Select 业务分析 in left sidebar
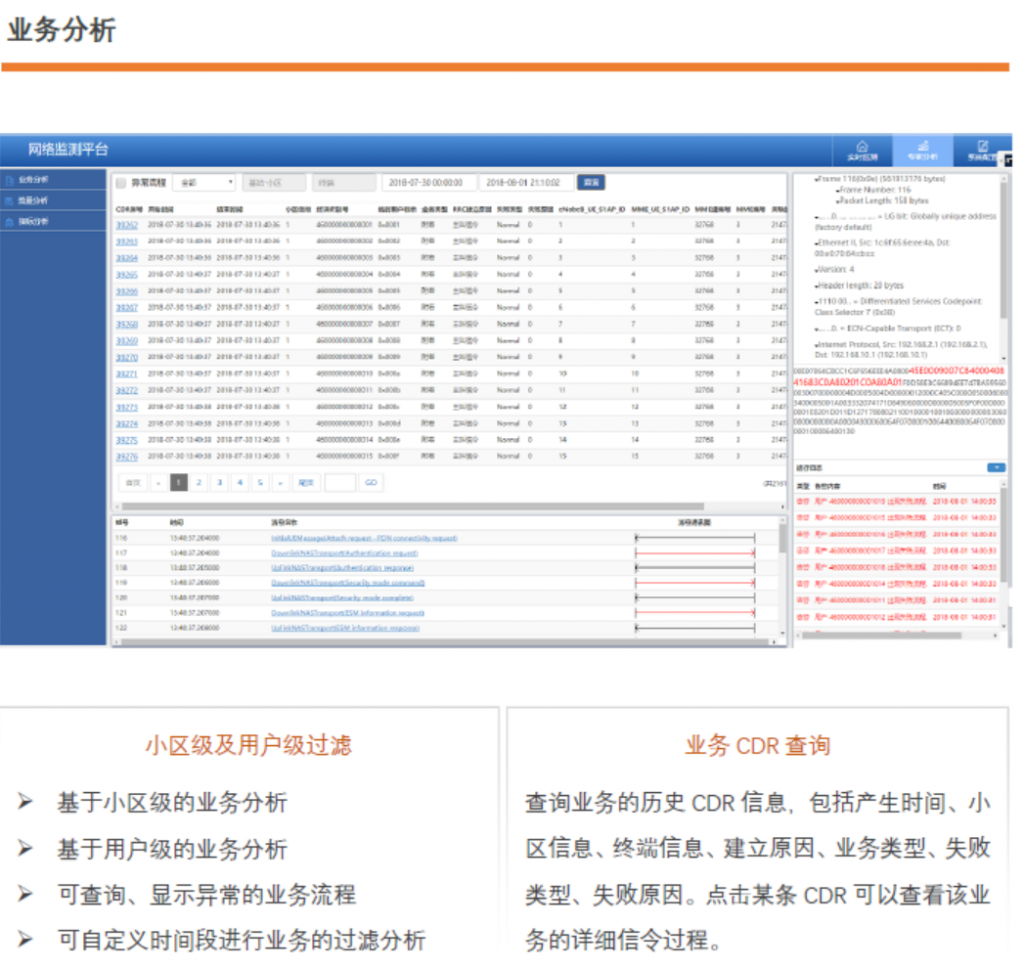 53,180
